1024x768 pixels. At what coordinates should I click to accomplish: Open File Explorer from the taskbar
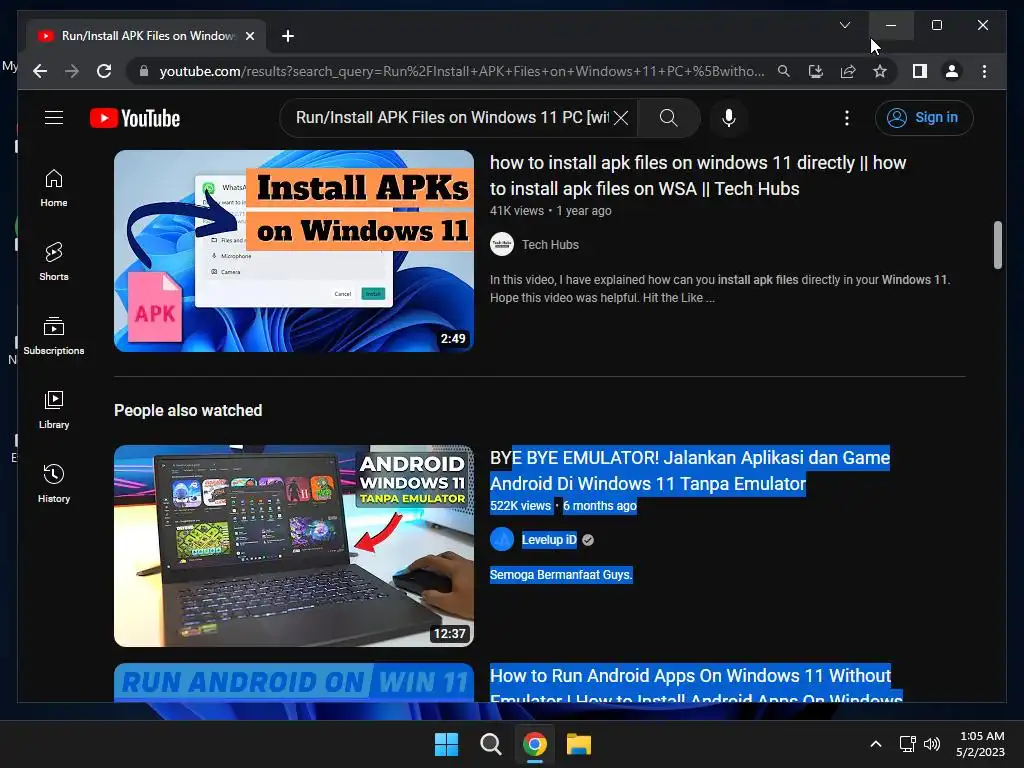coord(579,744)
